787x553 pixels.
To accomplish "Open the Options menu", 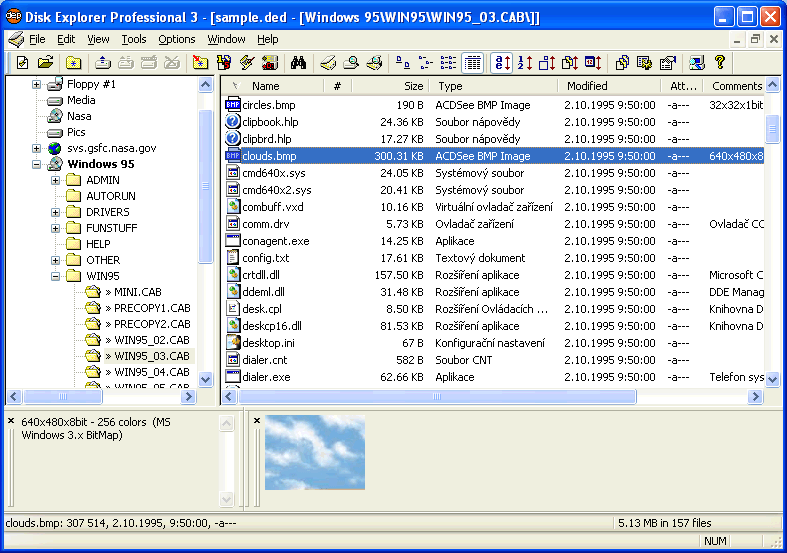I will coord(177,39).
